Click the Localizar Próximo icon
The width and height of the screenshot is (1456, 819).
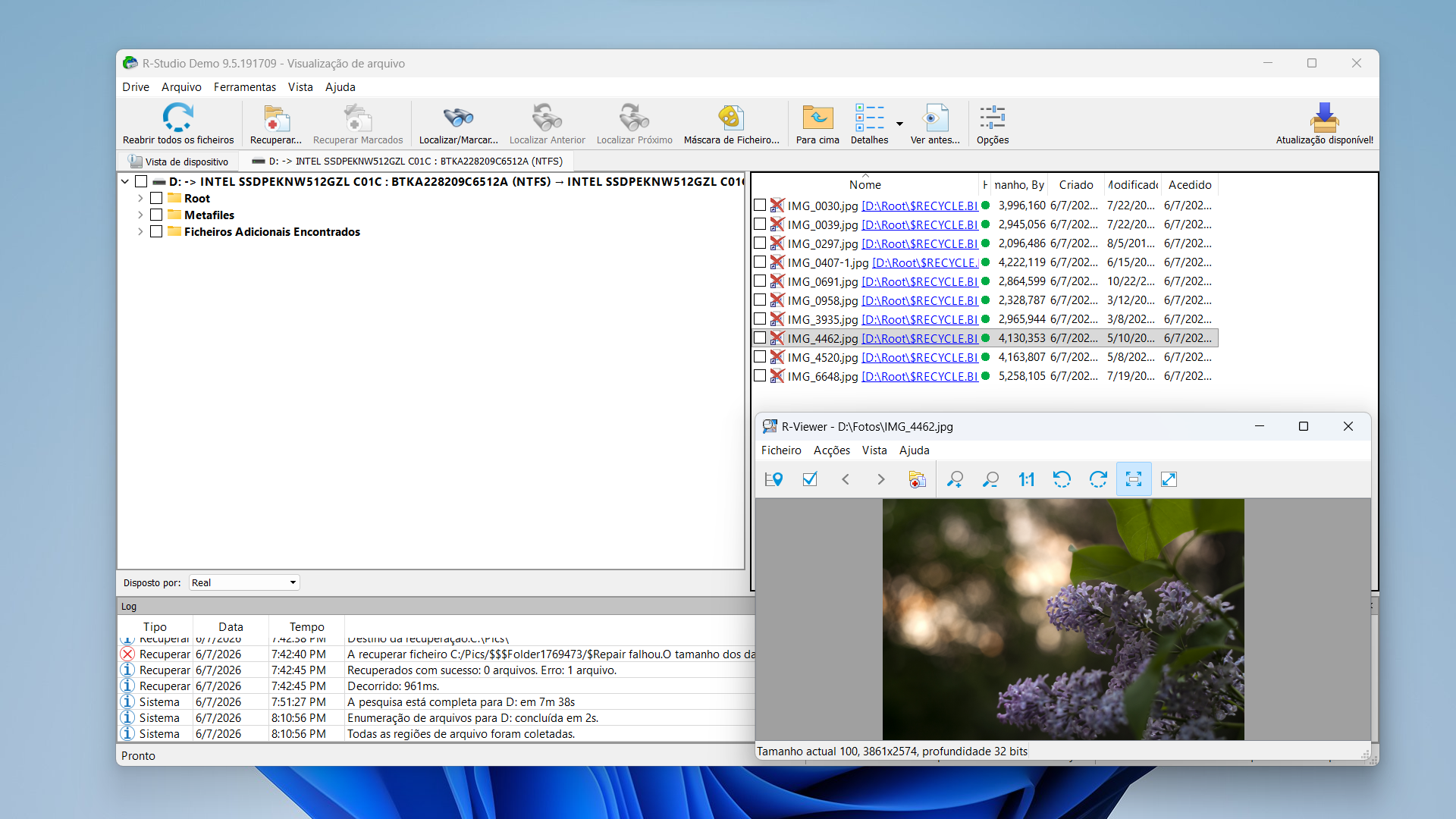click(x=634, y=118)
